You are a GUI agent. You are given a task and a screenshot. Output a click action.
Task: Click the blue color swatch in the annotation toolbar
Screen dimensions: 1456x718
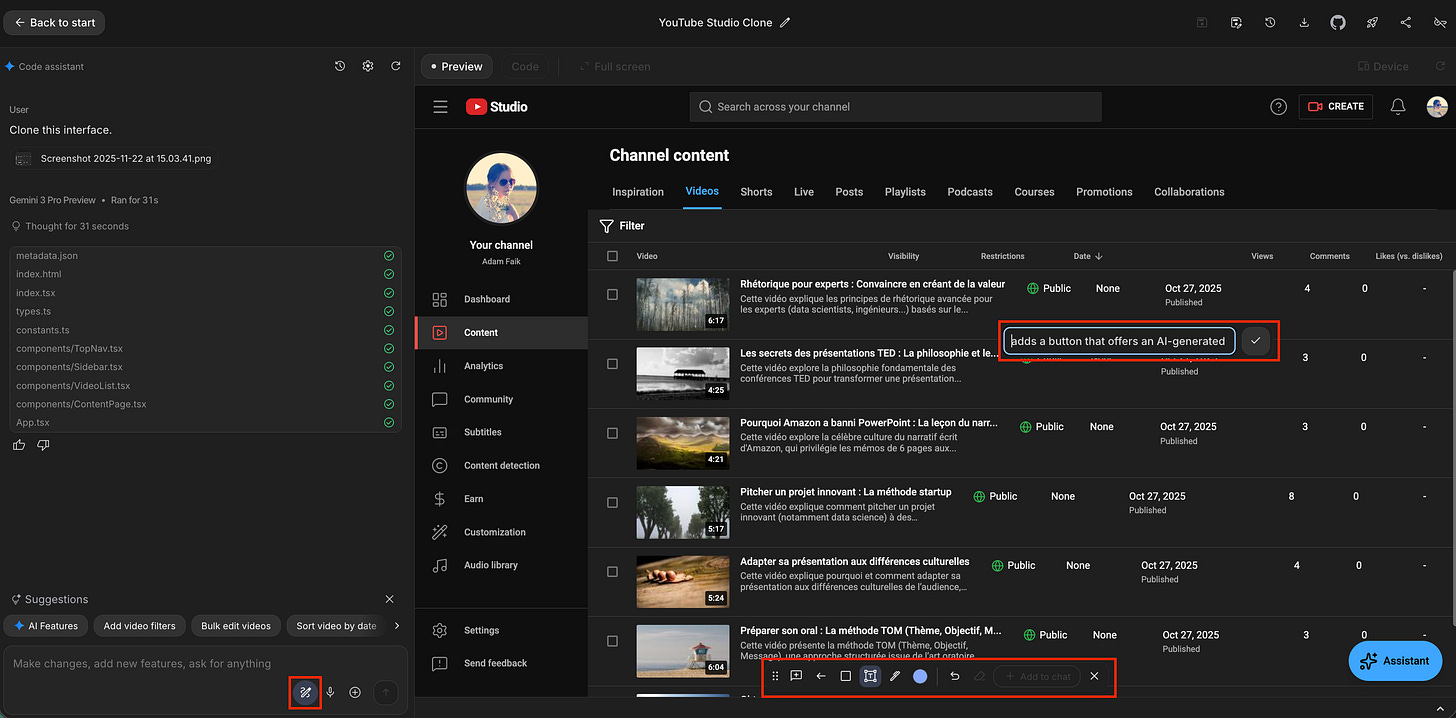[919, 676]
